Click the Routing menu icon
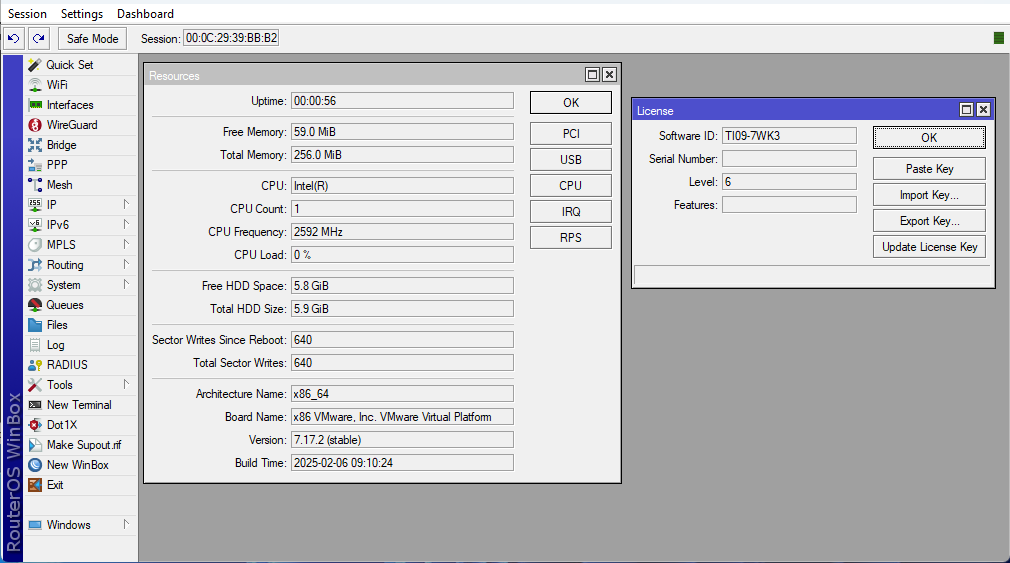The image size is (1010, 563). point(35,265)
